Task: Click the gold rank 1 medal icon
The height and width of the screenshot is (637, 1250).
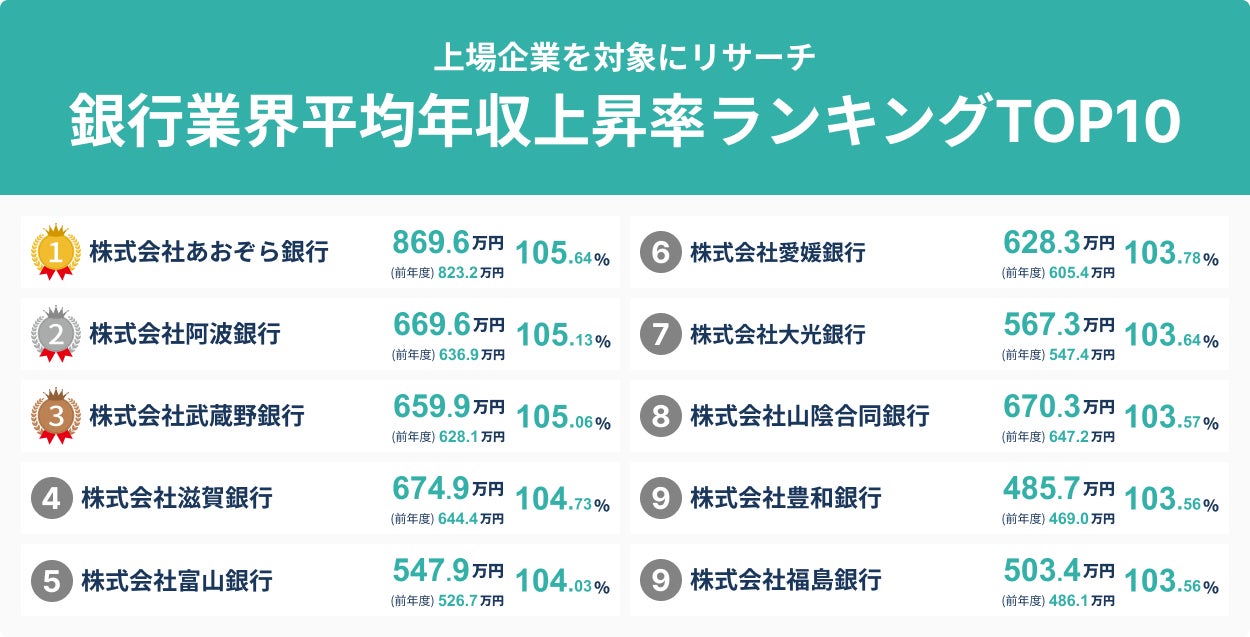Action: tap(56, 251)
